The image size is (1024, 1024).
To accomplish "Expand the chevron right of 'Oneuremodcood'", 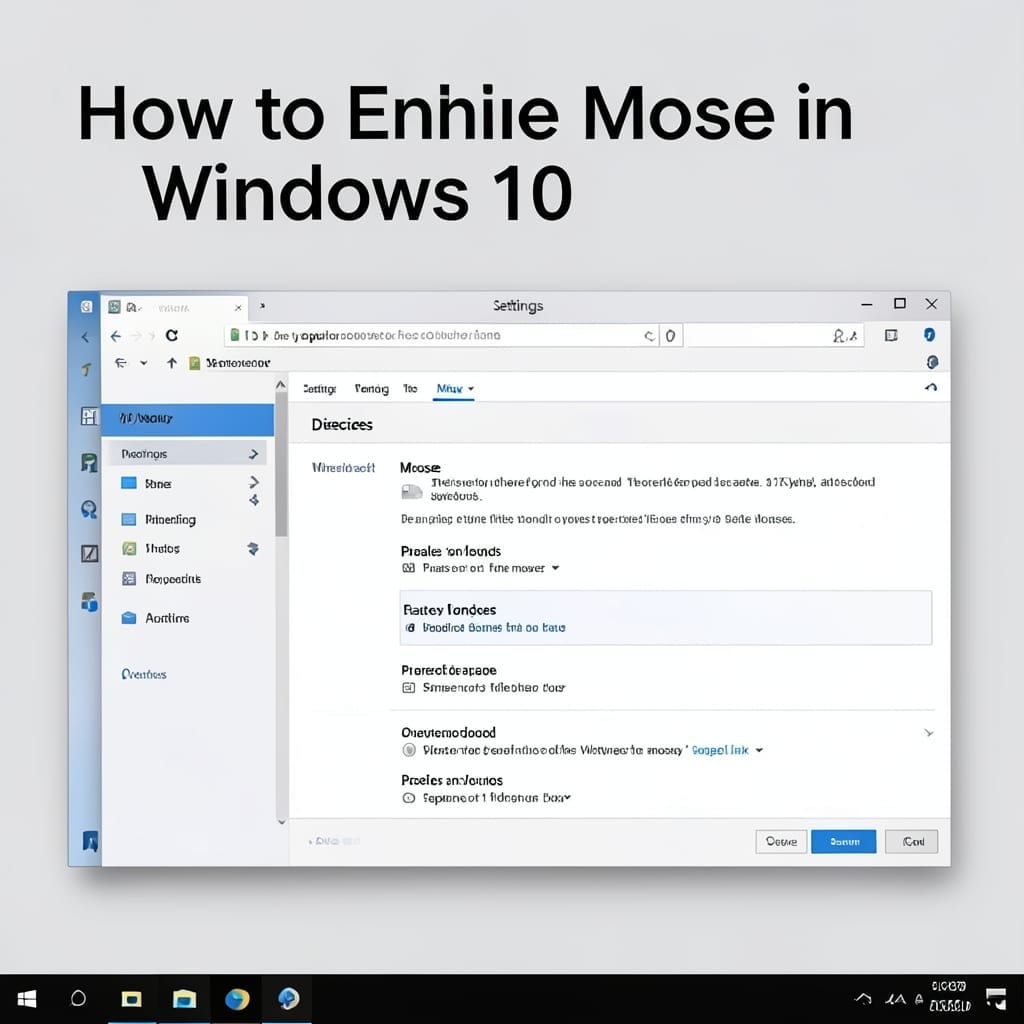I will [929, 733].
